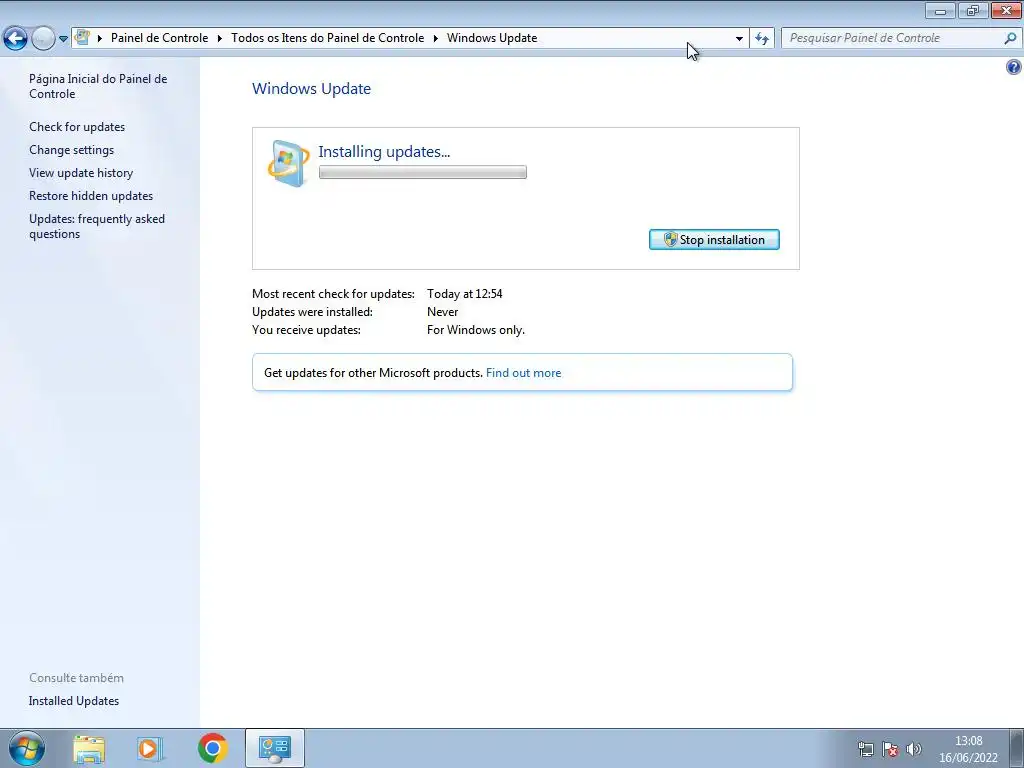Click the Find out more link
The image size is (1024, 768).
point(523,373)
